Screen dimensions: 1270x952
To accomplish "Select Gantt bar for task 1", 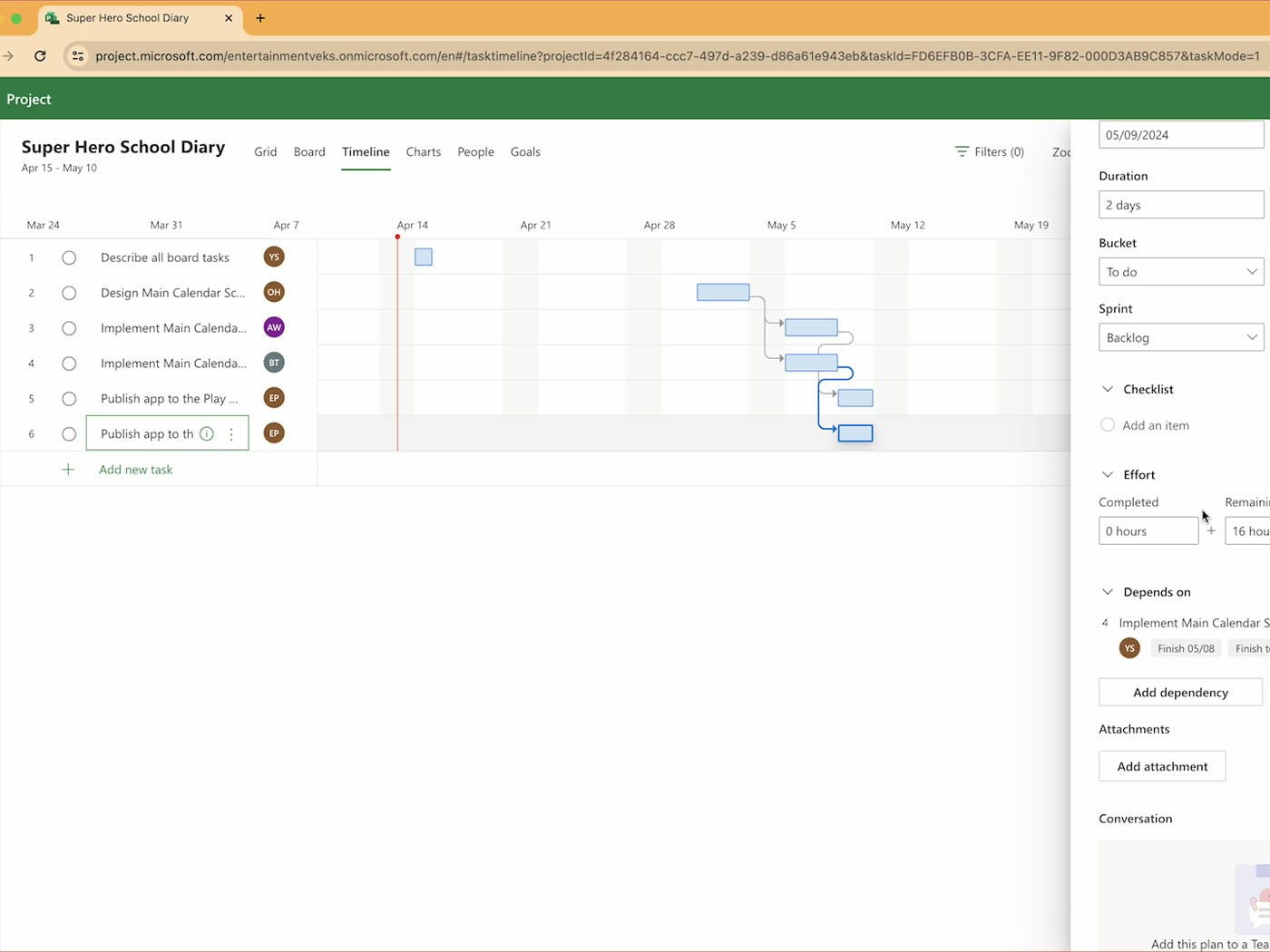I will pos(424,257).
